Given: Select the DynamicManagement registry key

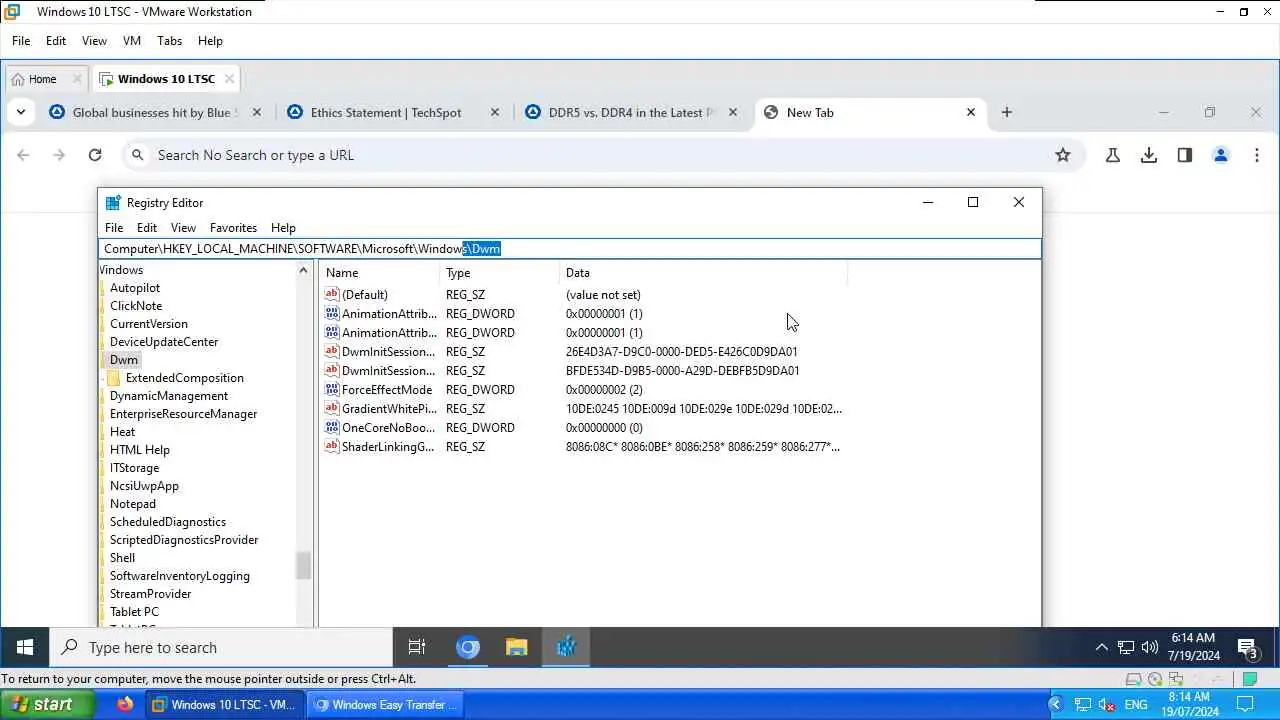Looking at the screenshot, I should 169,396.
